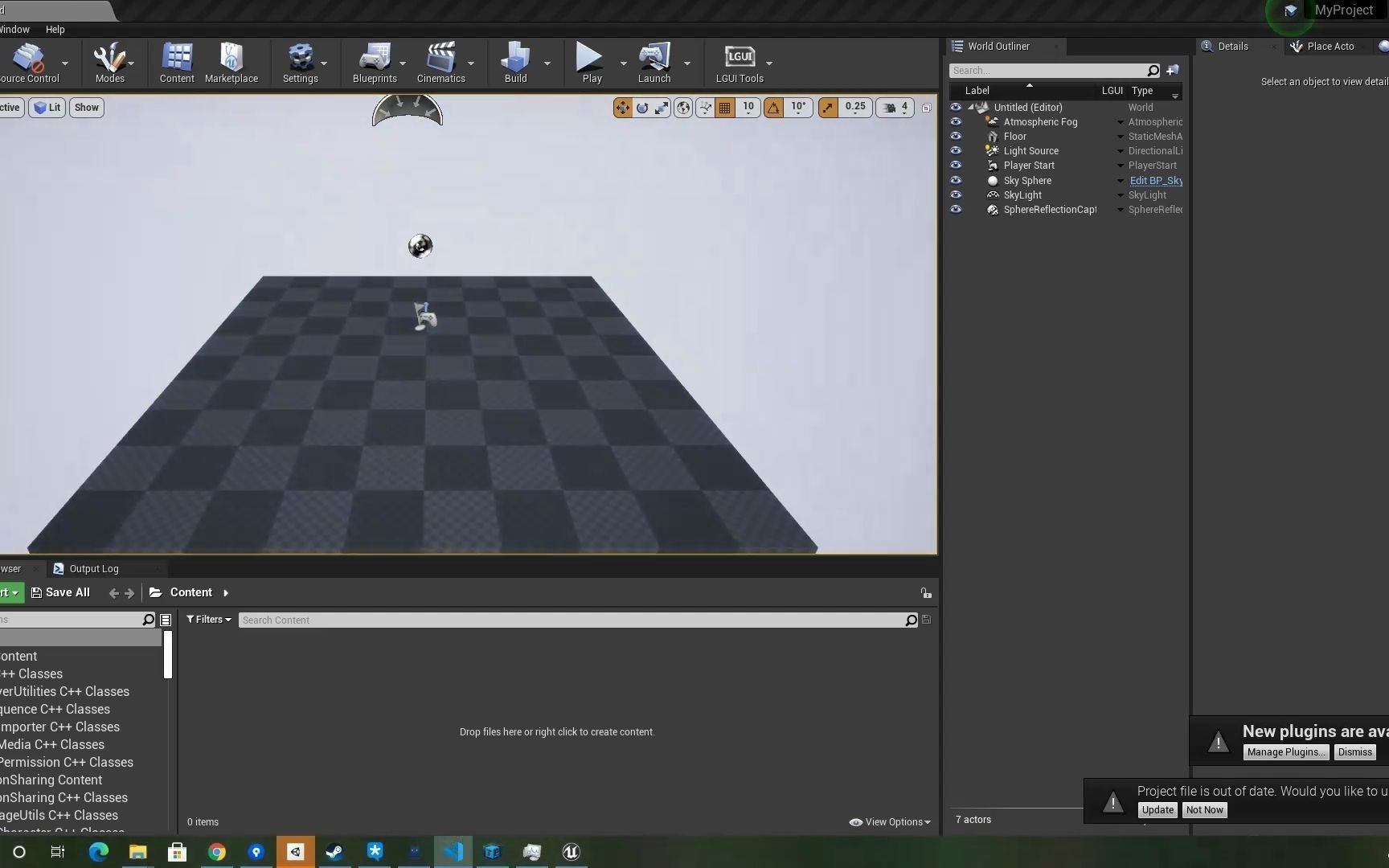Viewport: 1389px width, 868px height.
Task: Click the Manage Plugins button
Action: (x=1285, y=752)
